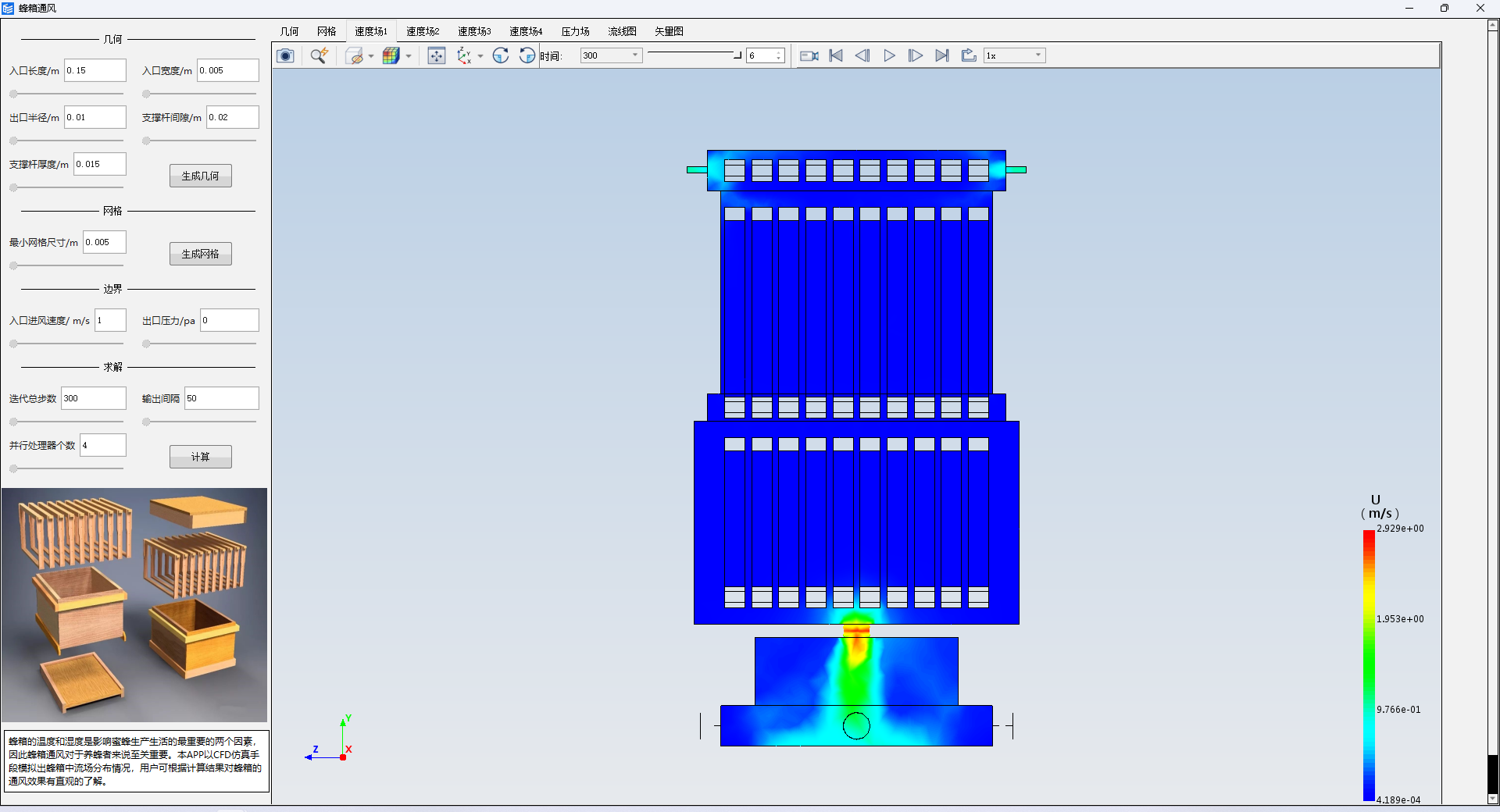Open the 流线图 tab
The image size is (1500, 812).
pyautogui.click(x=623, y=31)
